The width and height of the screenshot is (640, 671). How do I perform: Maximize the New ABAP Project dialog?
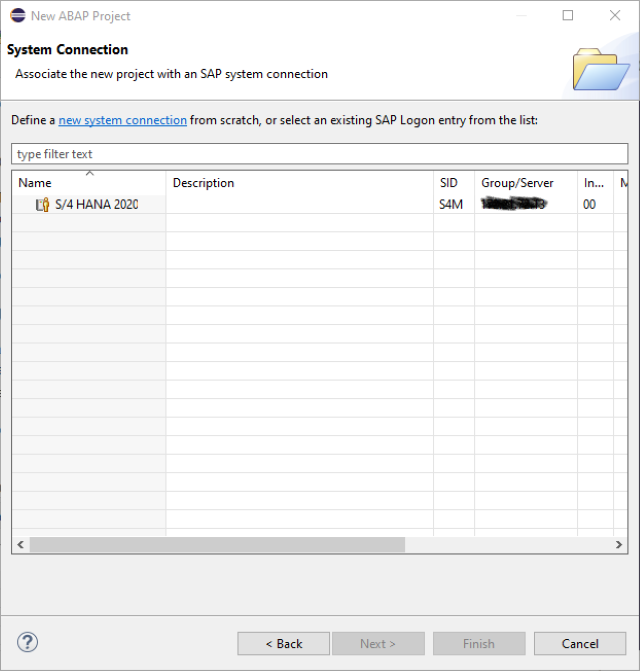point(568,15)
